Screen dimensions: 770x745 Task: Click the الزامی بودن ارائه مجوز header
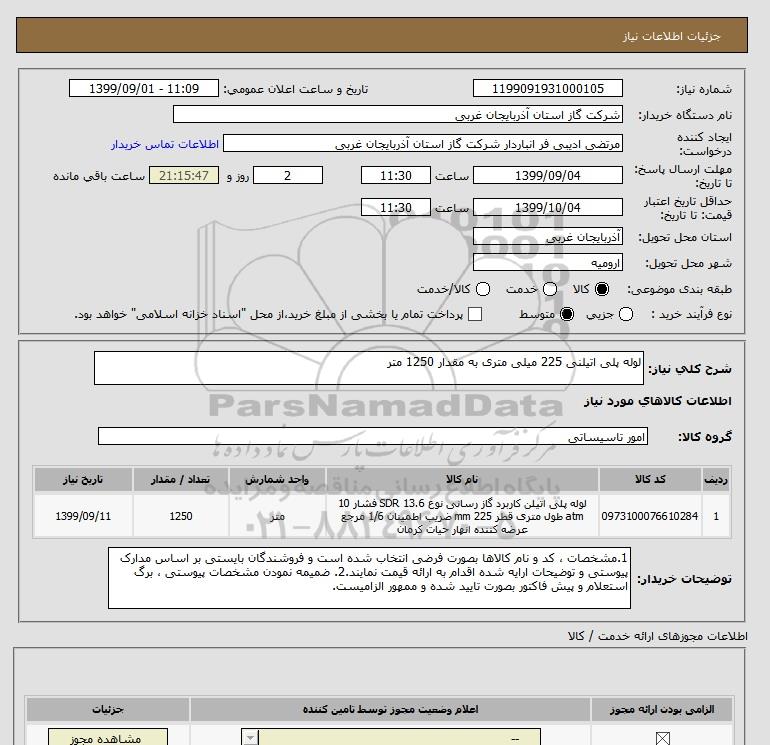[x=662, y=709]
